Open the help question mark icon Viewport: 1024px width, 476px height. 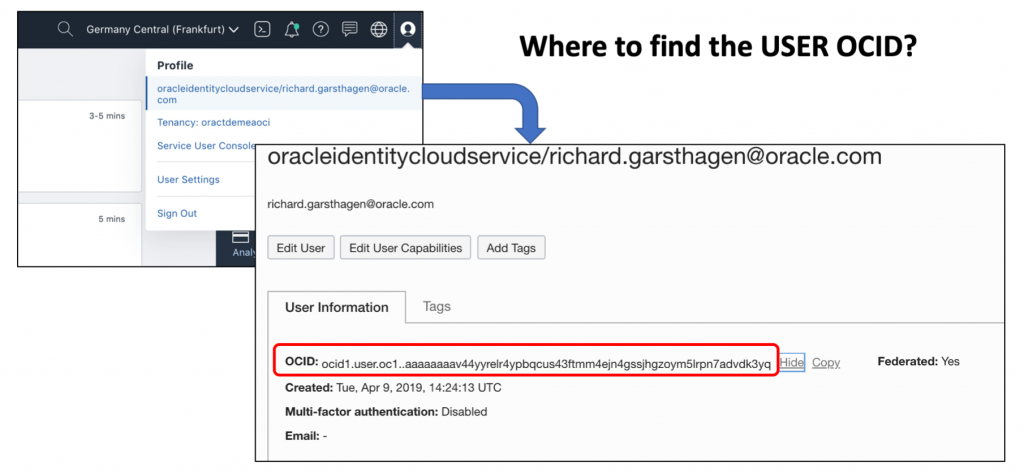click(x=321, y=29)
